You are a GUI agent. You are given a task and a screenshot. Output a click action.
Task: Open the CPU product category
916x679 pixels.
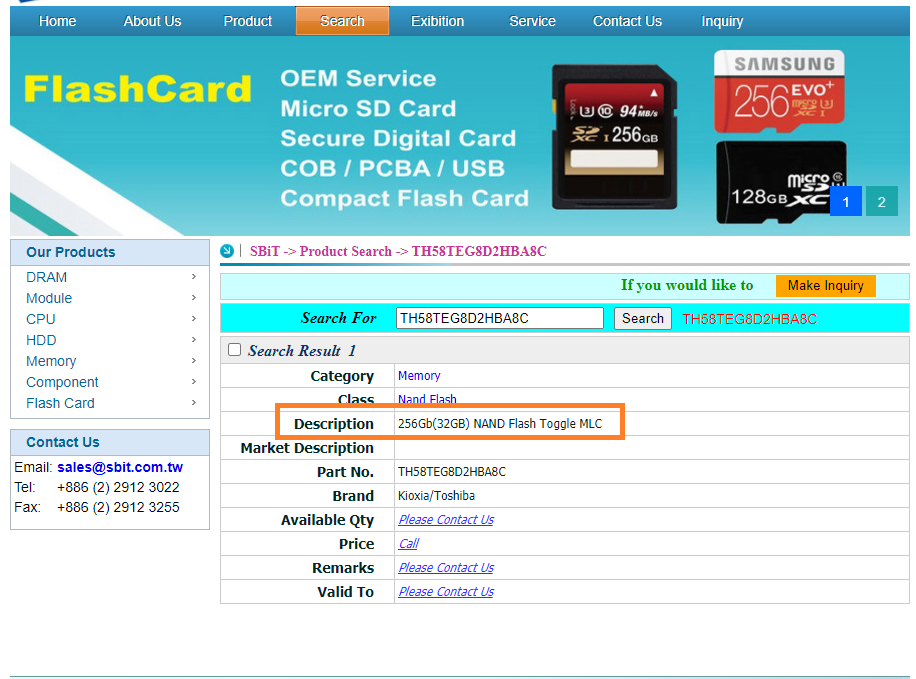[x=41, y=319]
